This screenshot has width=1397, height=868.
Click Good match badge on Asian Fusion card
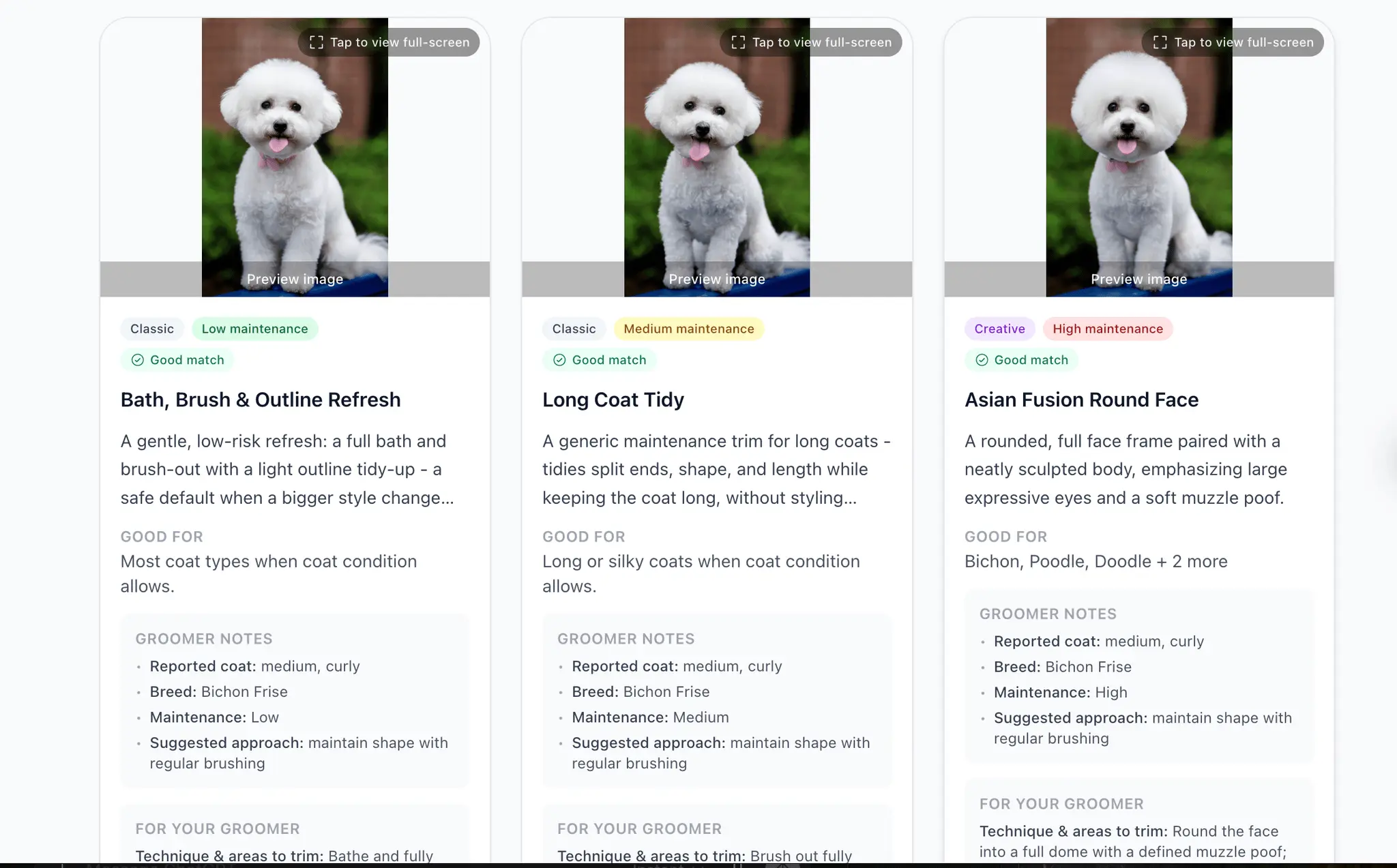click(1021, 360)
